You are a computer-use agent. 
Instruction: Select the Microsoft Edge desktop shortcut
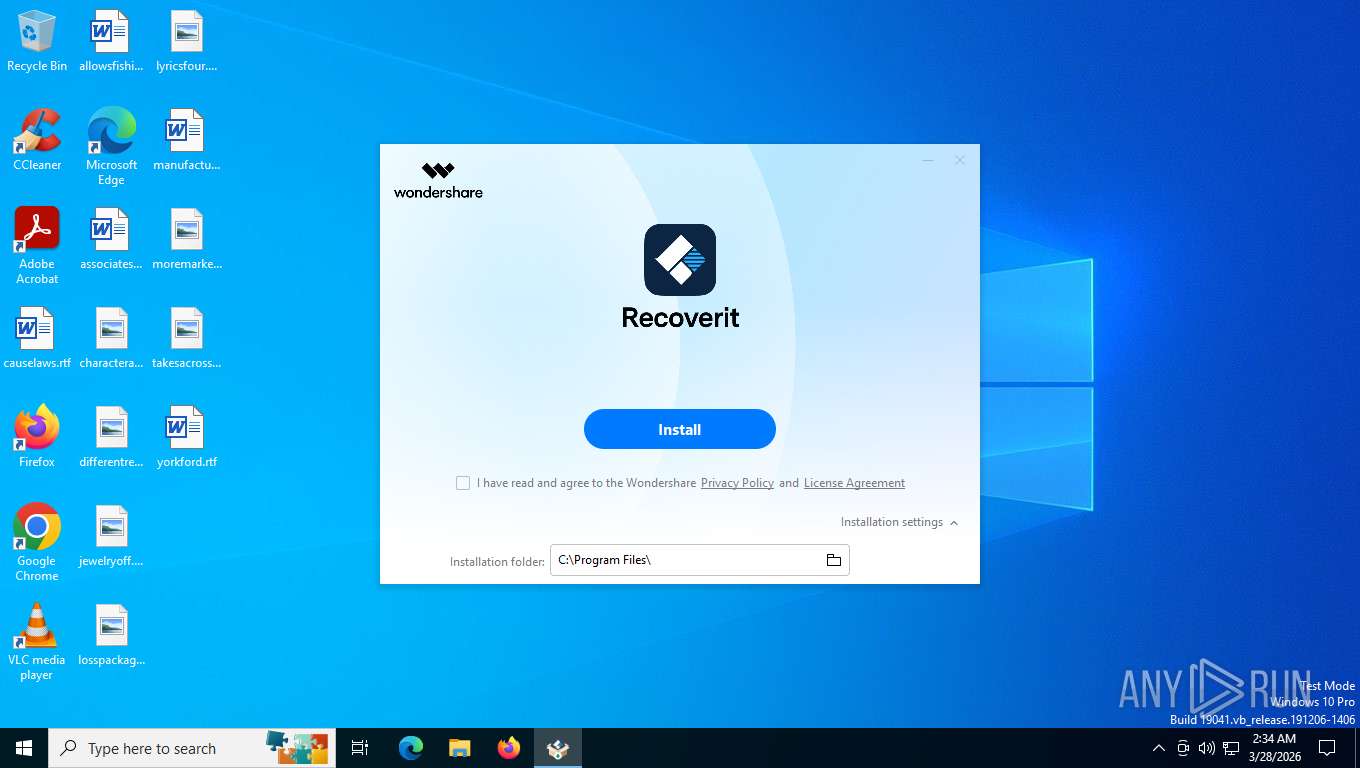point(111,147)
